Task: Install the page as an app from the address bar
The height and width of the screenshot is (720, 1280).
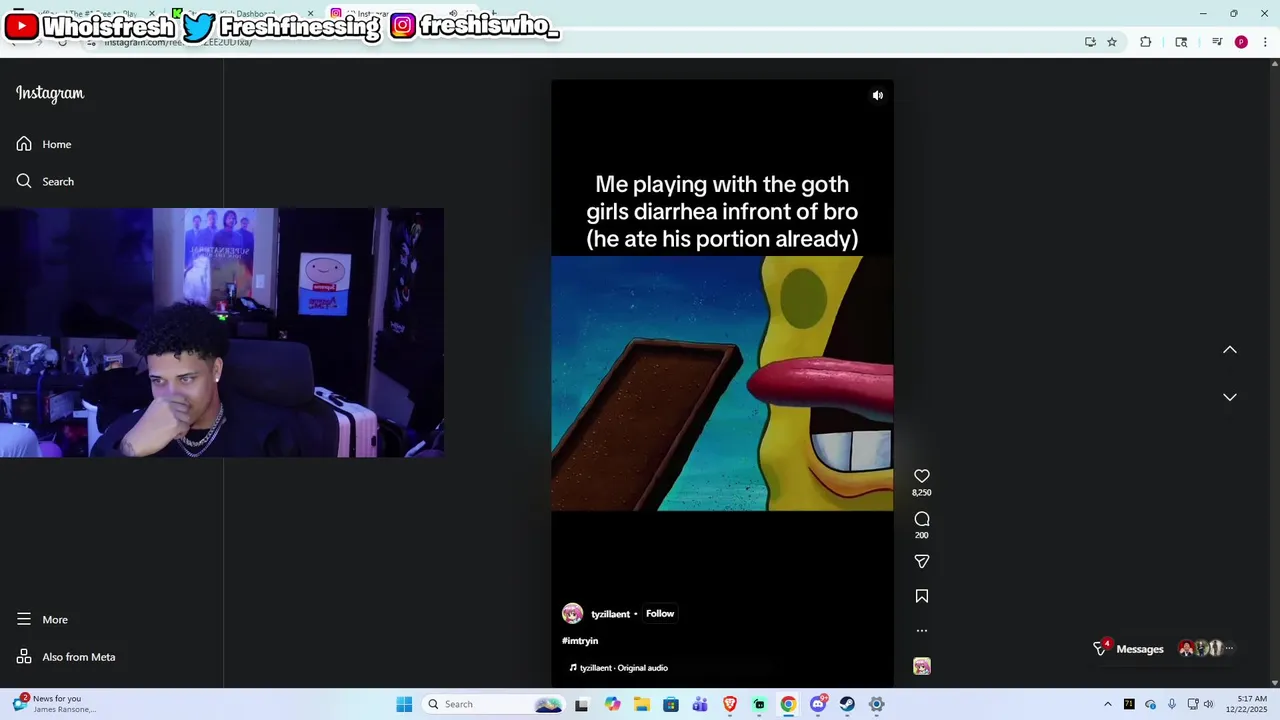Action: point(1090,42)
